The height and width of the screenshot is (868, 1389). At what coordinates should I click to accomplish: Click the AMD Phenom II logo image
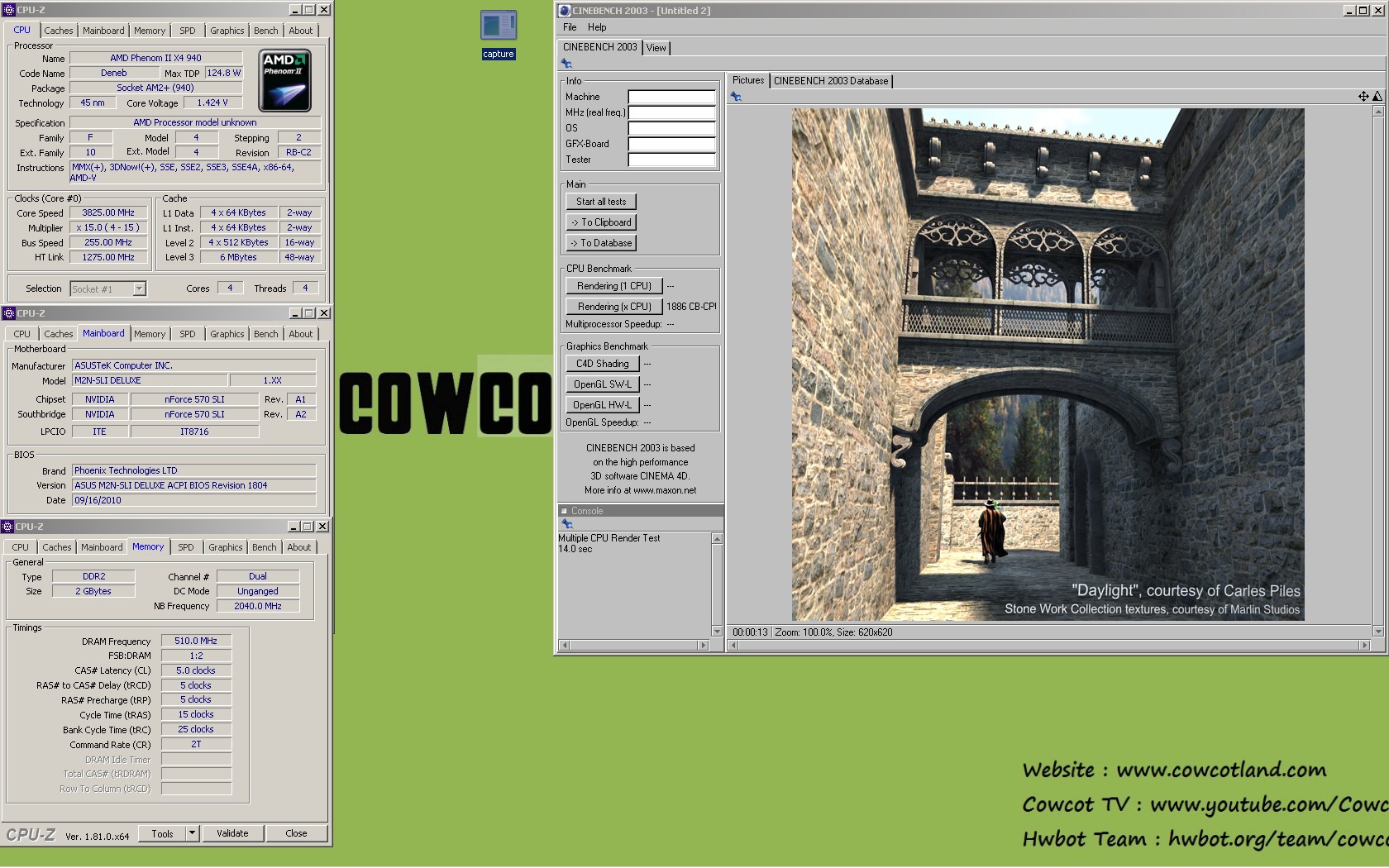coord(284,81)
